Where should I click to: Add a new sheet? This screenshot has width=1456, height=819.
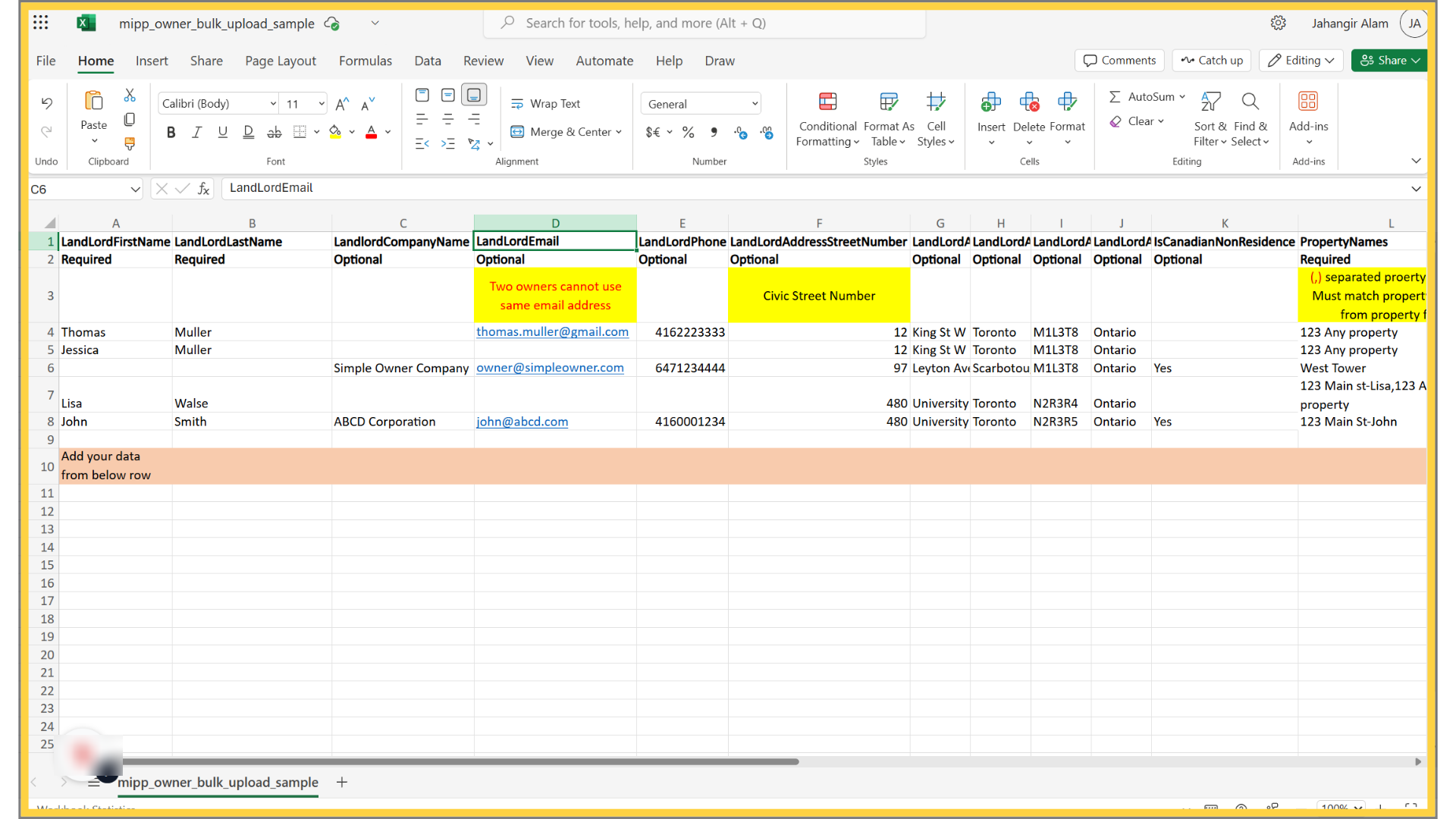pos(342,782)
